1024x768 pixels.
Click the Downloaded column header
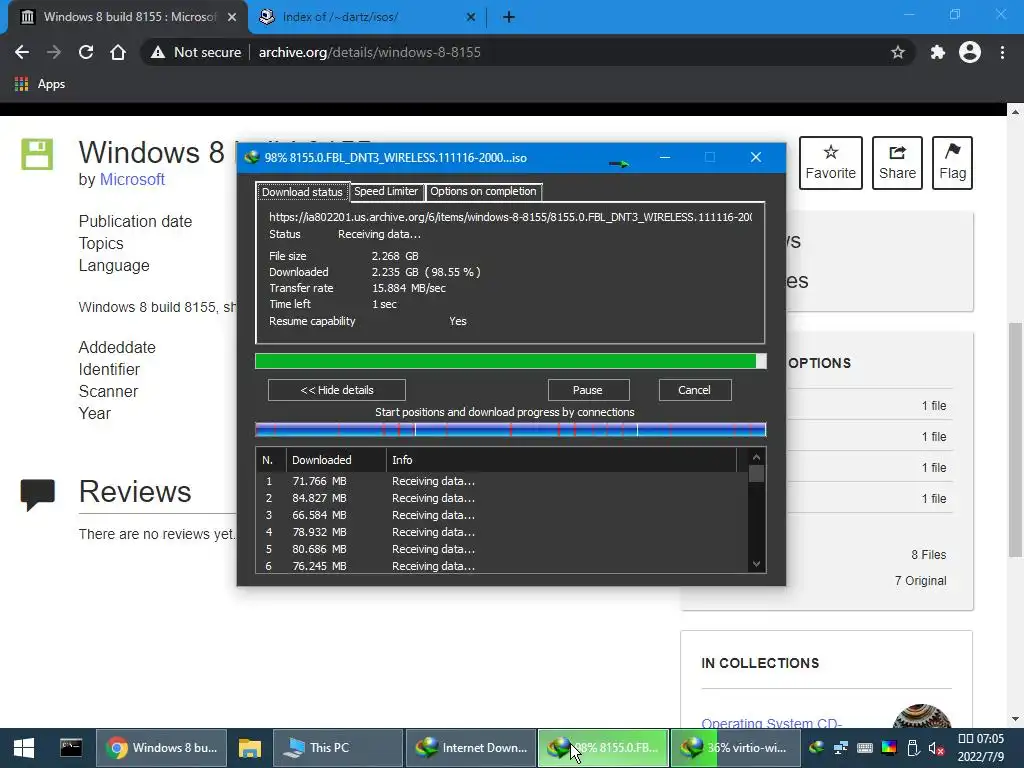[x=336, y=460]
